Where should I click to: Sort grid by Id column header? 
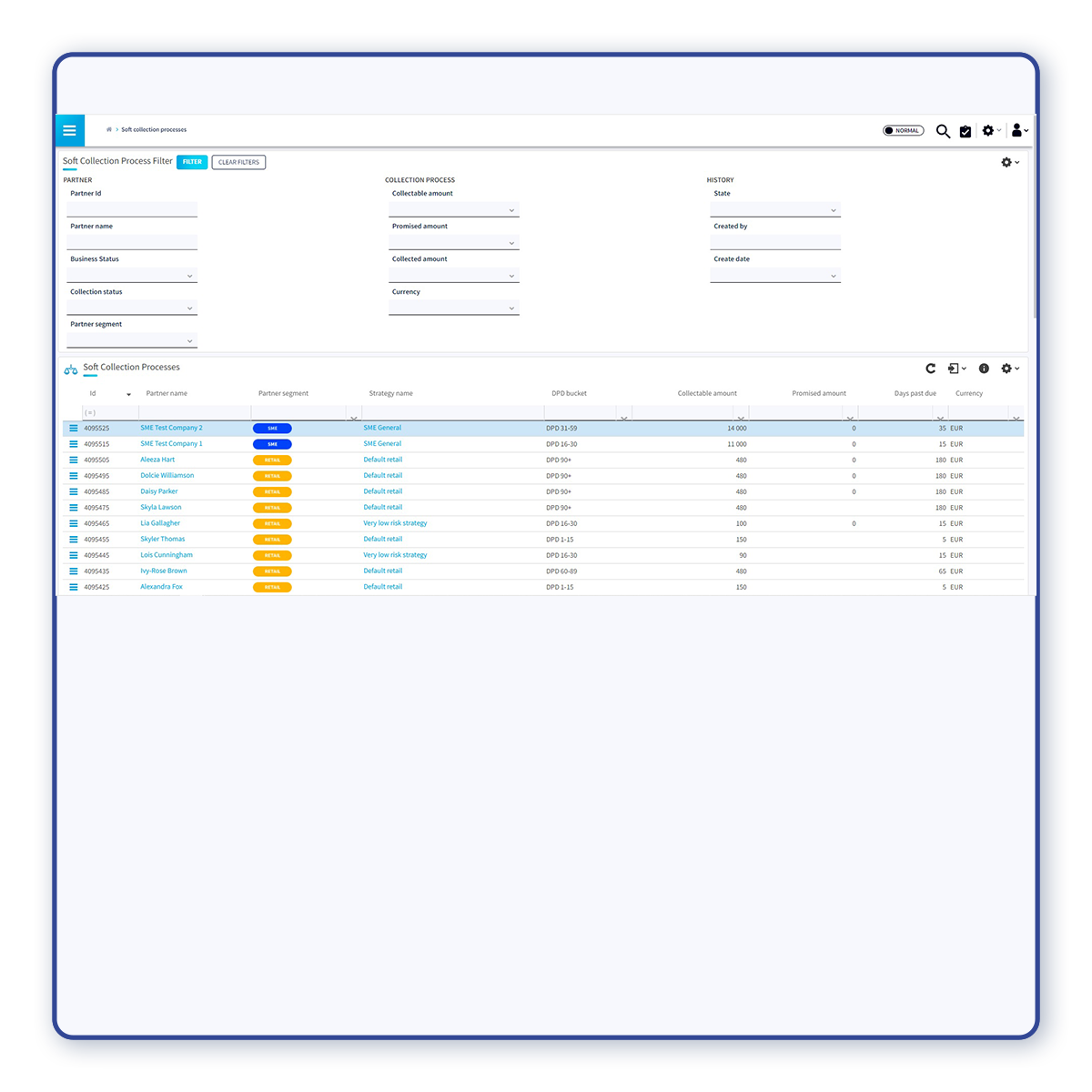[x=93, y=393]
